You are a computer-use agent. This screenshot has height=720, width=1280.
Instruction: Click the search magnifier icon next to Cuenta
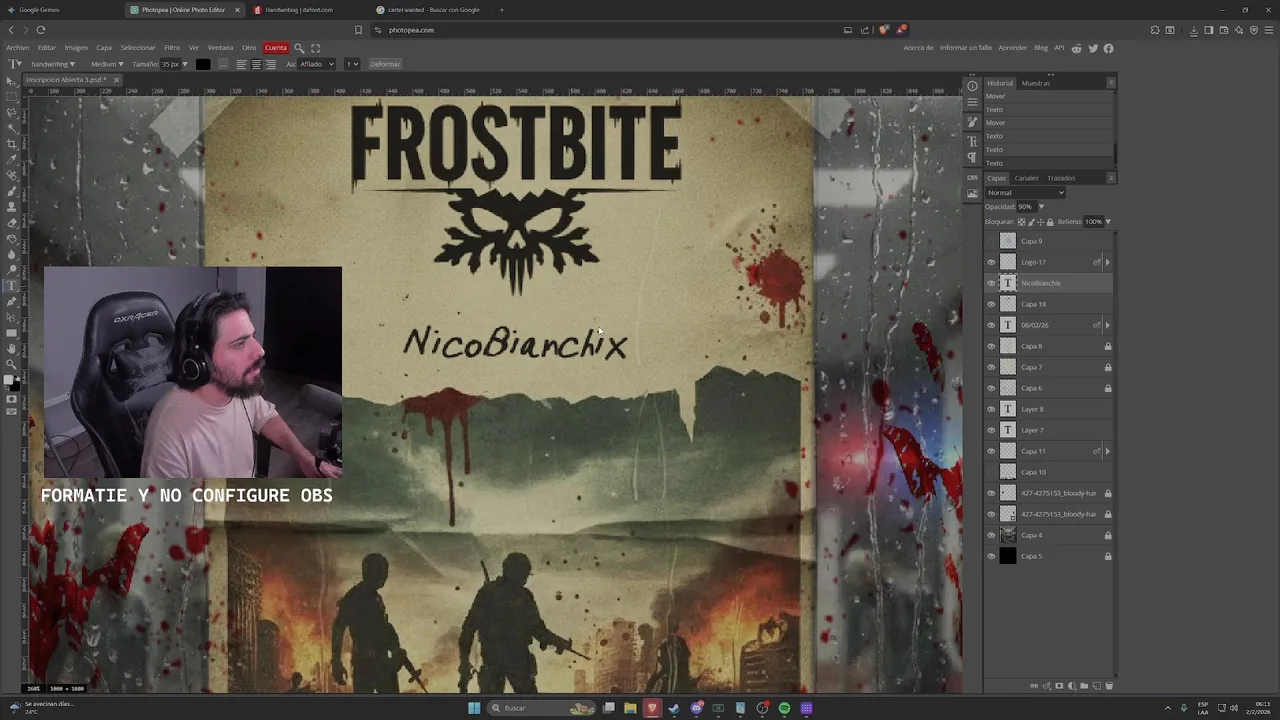pos(299,48)
